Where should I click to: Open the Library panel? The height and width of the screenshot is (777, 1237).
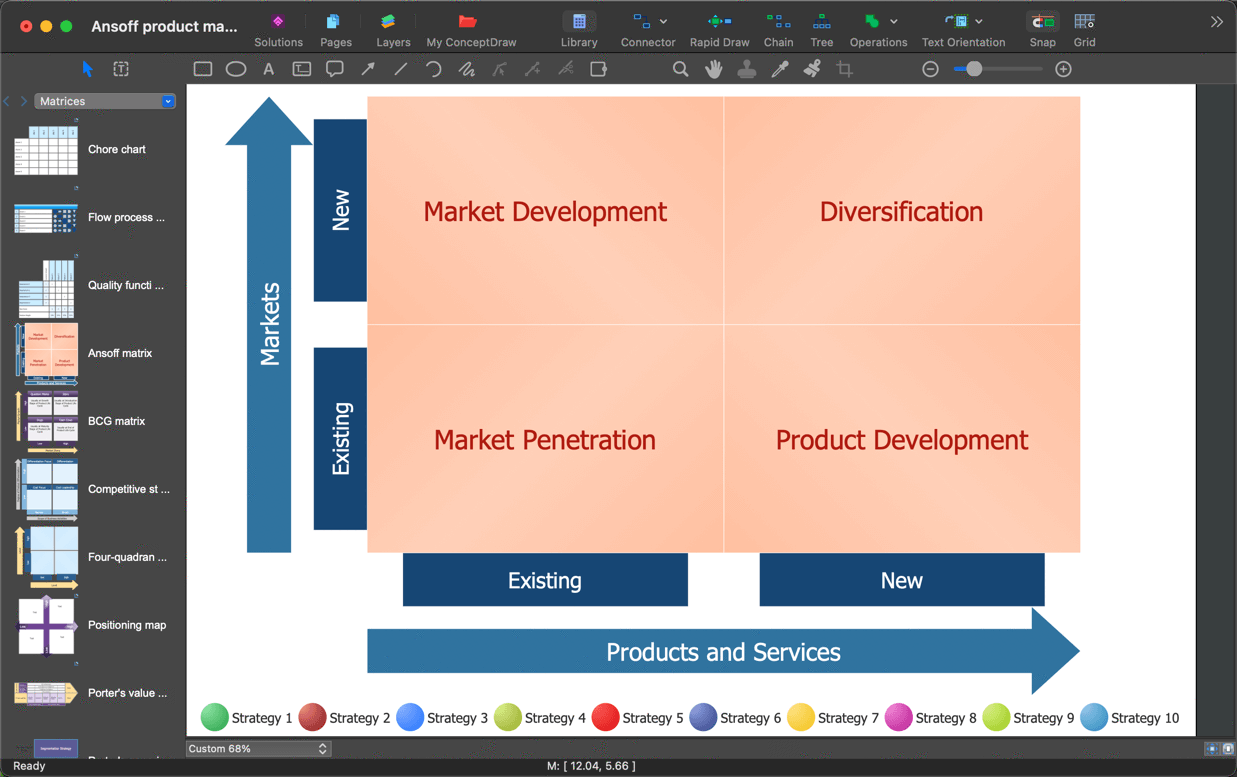point(579,27)
